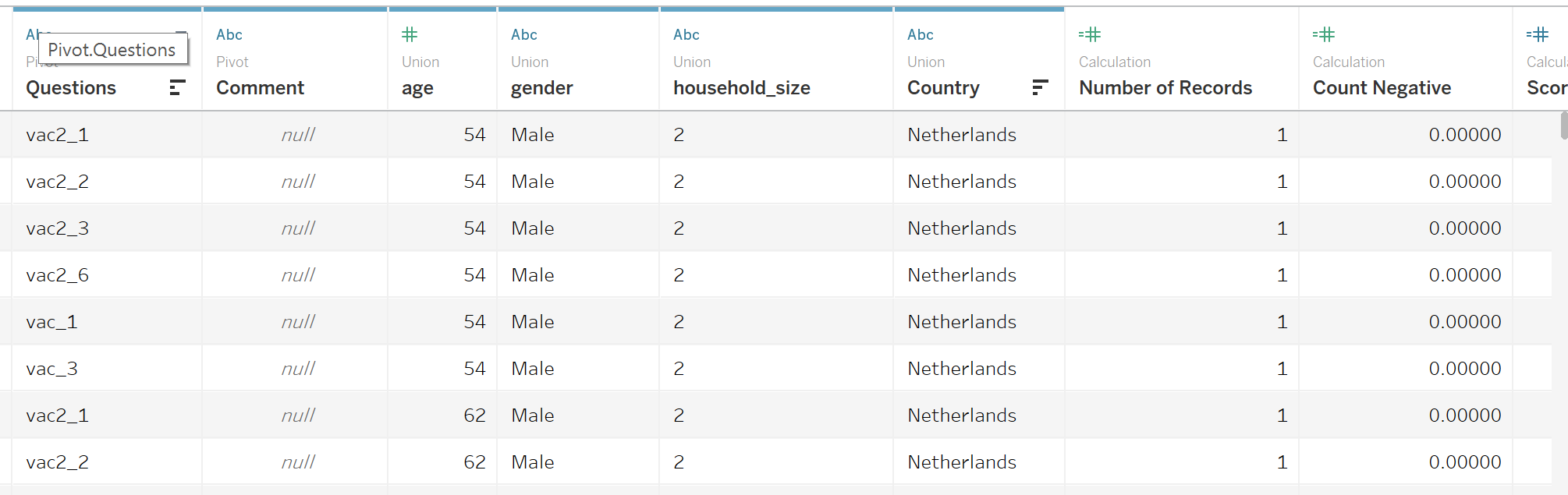Select the gender column header
The height and width of the screenshot is (495, 1568).
(x=542, y=88)
